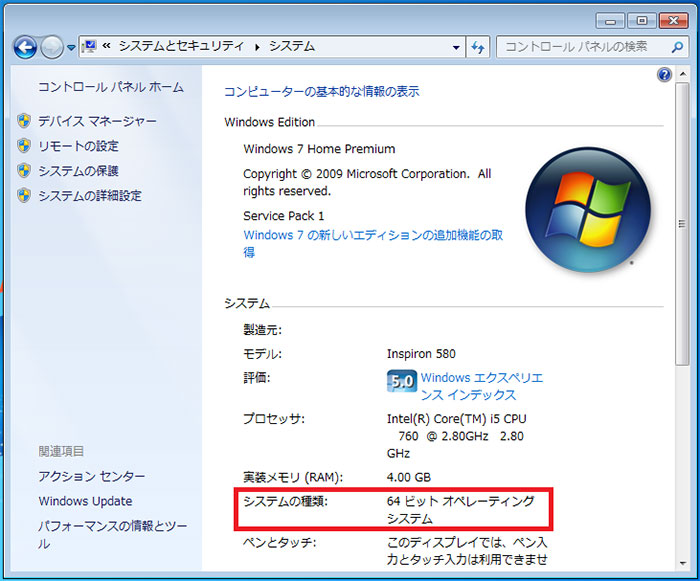Open the arrow after システムとセキュリティ
Viewport: 700px width, 581px height.
[257, 46]
